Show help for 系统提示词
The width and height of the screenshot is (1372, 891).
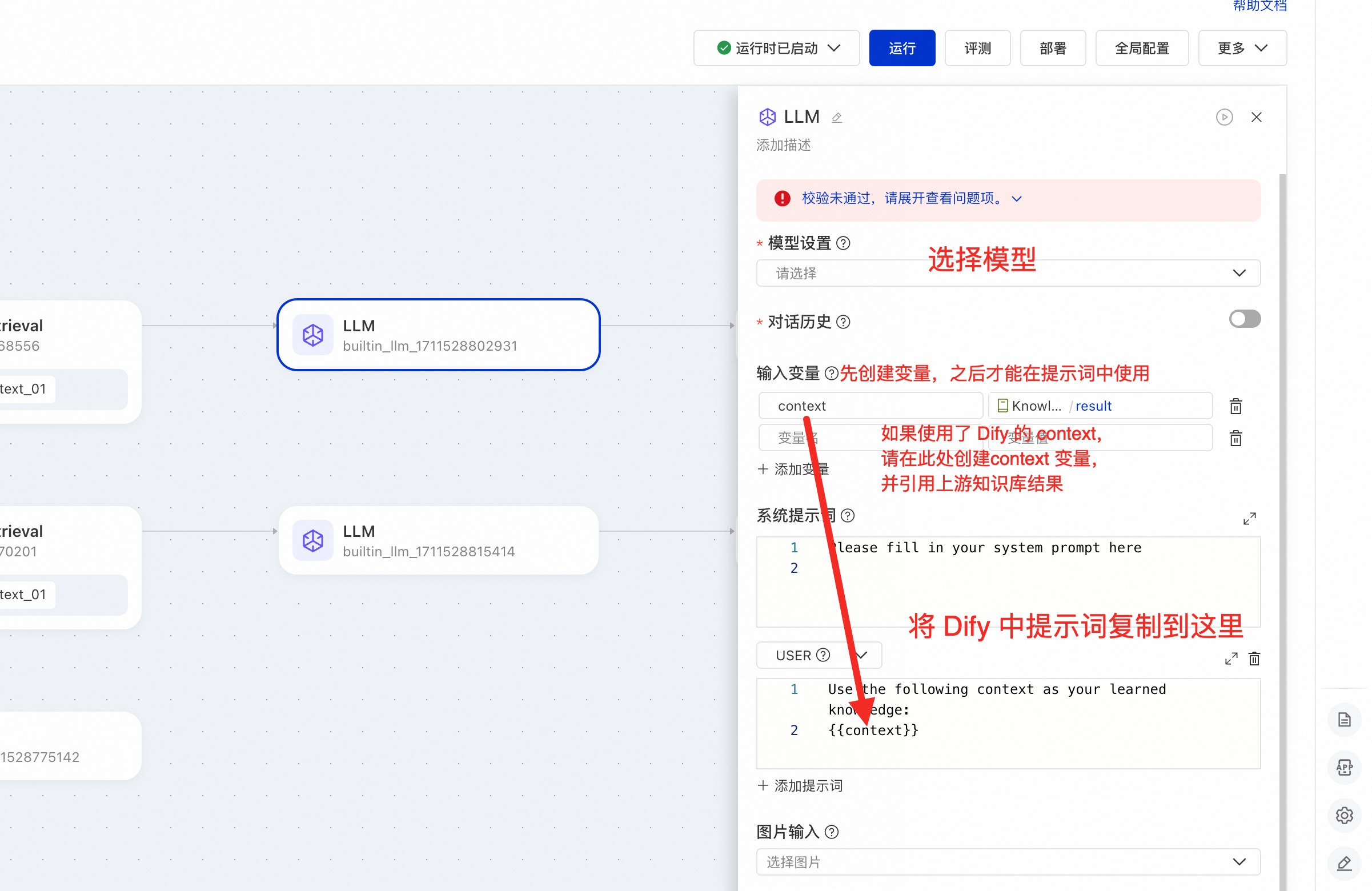(x=848, y=515)
